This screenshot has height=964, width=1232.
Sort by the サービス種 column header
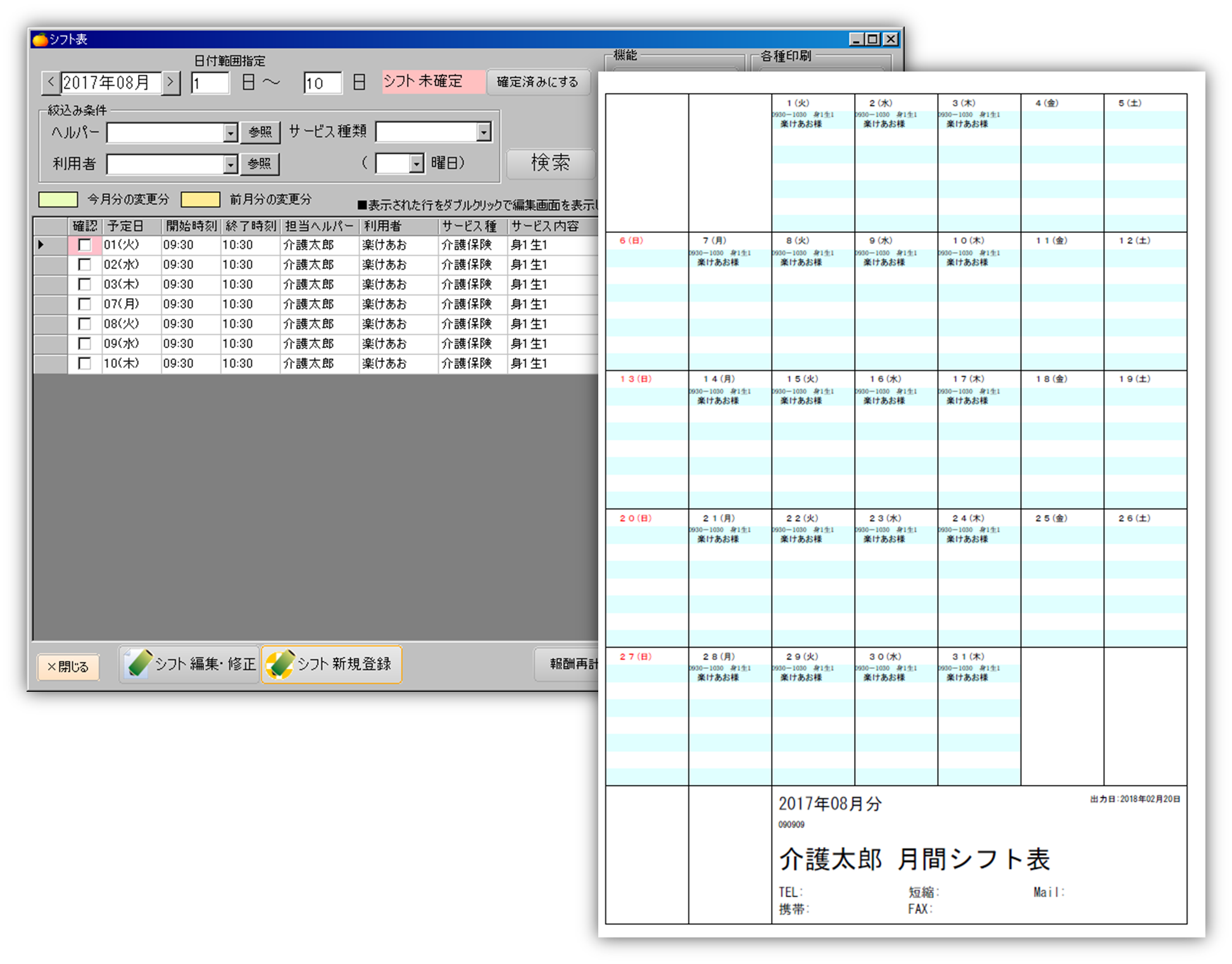(473, 226)
